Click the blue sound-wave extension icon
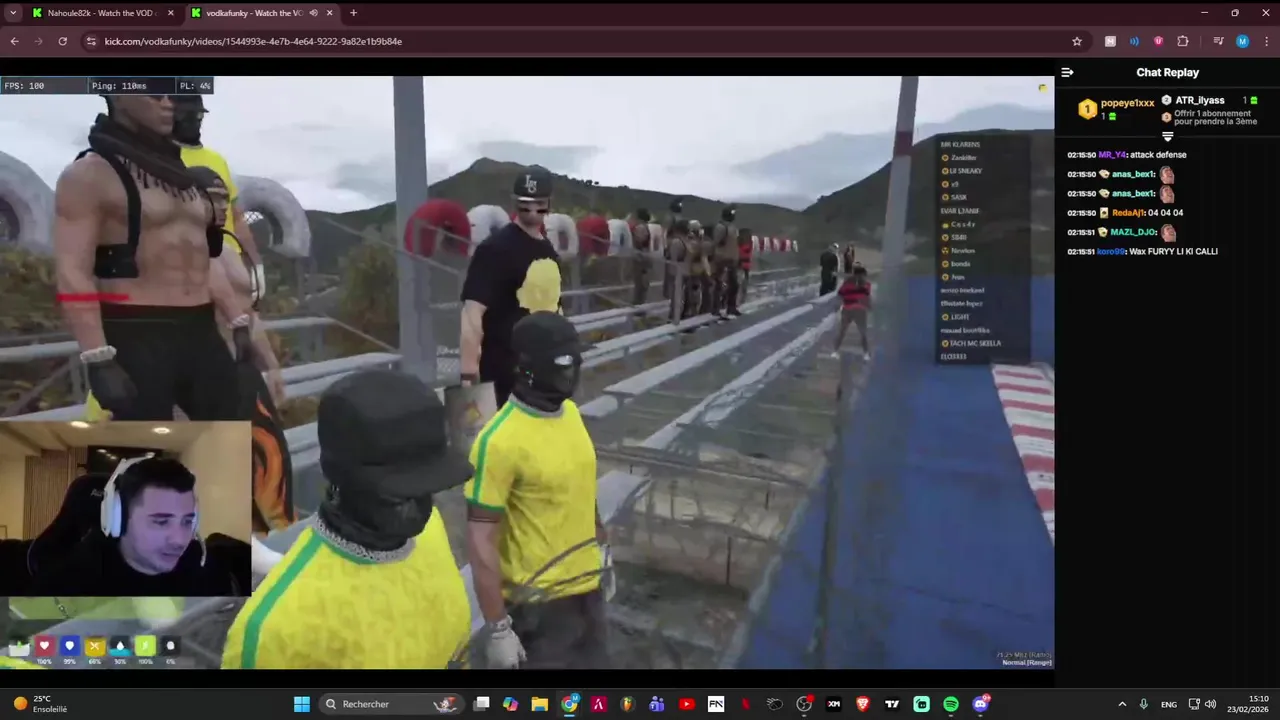 click(1134, 41)
